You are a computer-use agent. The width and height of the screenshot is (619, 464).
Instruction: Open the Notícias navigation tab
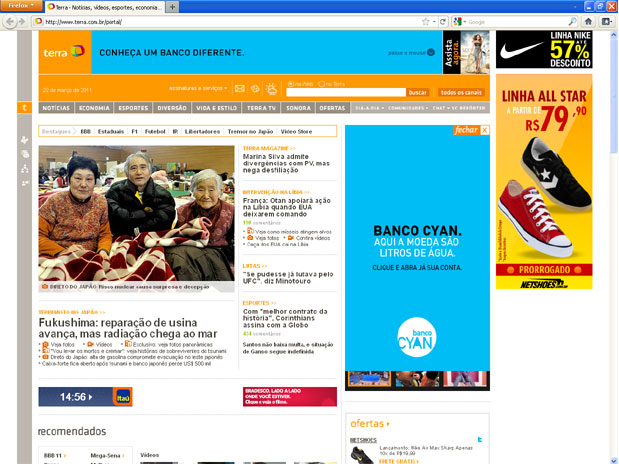tap(56, 108)
